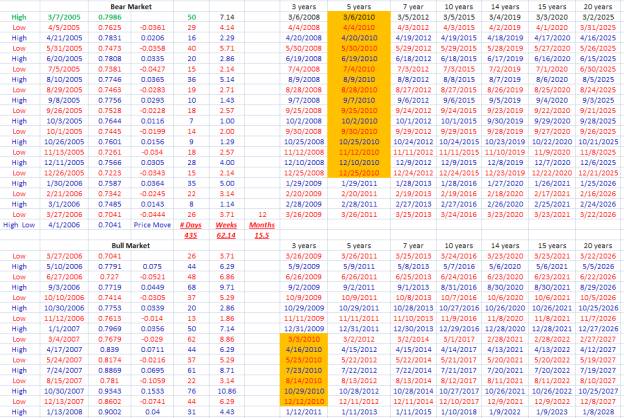624x418 pixels.
Task: Click the date cell 4/1/2006
Action: (64, 225)
